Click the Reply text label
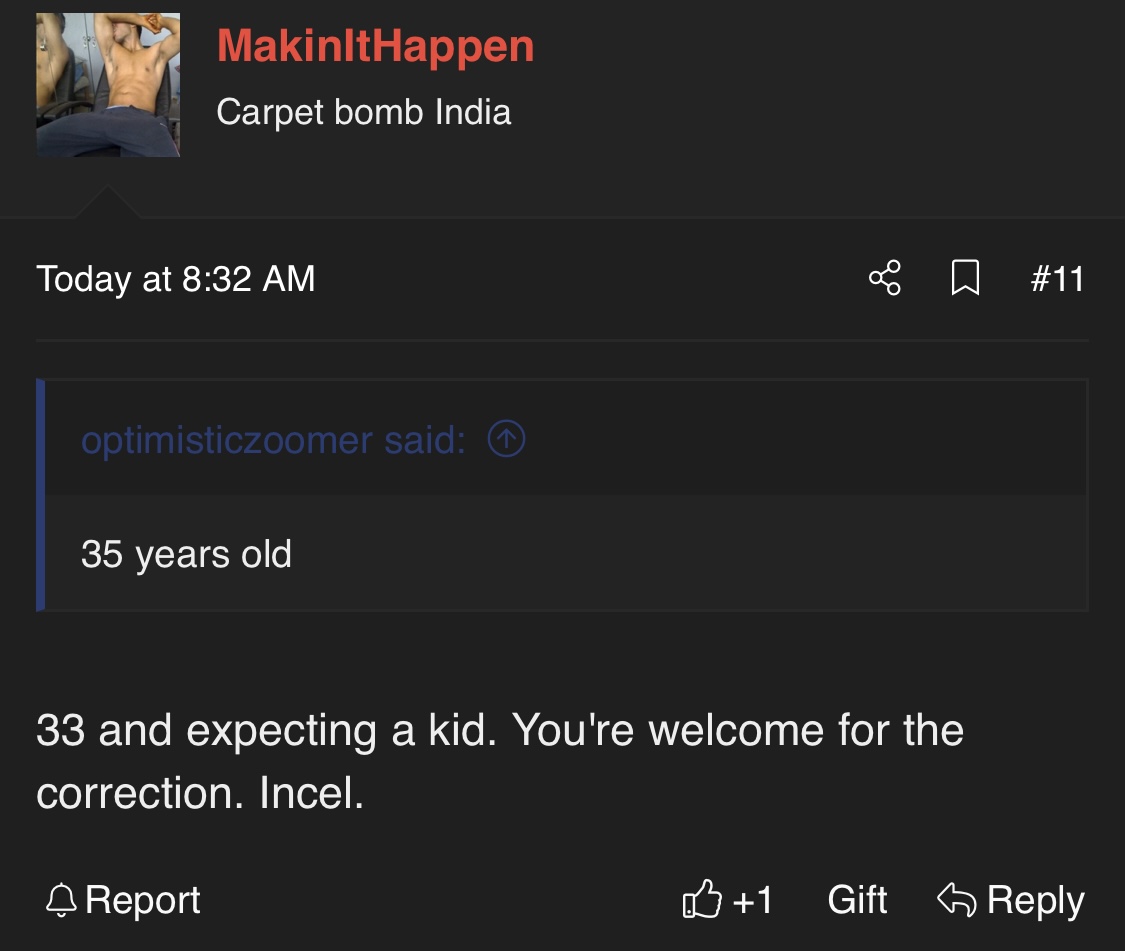Image resolution: width=1125 pixels, height=951 pixels. tap(1035, 900)
